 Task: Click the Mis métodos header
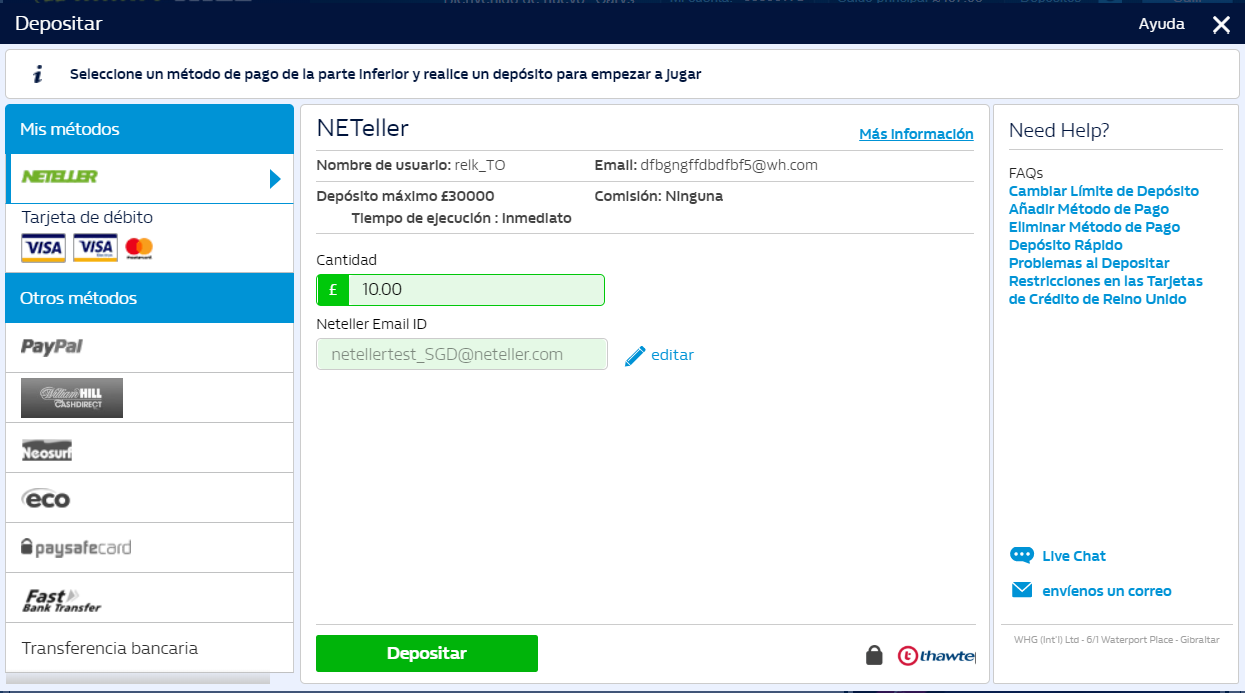(149, 129)
